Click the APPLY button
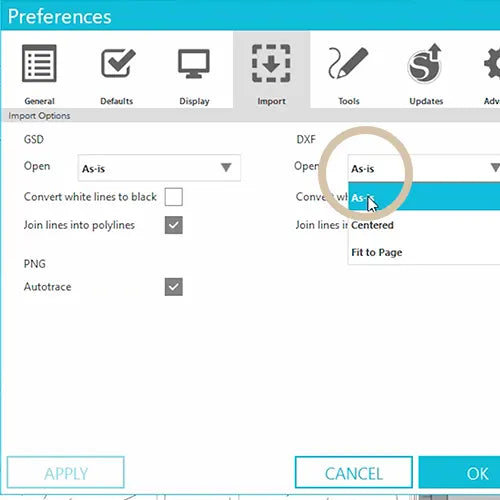 pyautogui.click(x=66, y=473)
